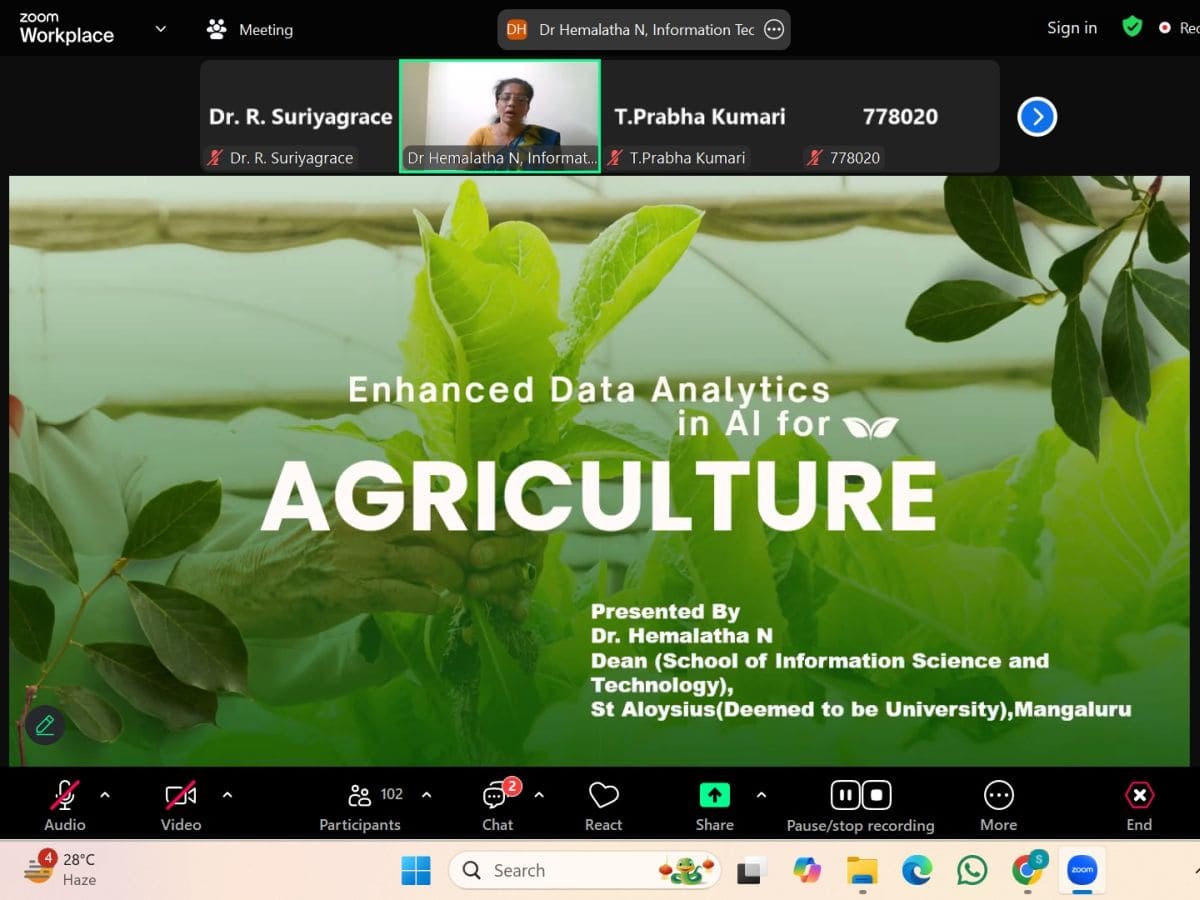
Task: Click the End meeting icon
Action: tap(1139, 796)
